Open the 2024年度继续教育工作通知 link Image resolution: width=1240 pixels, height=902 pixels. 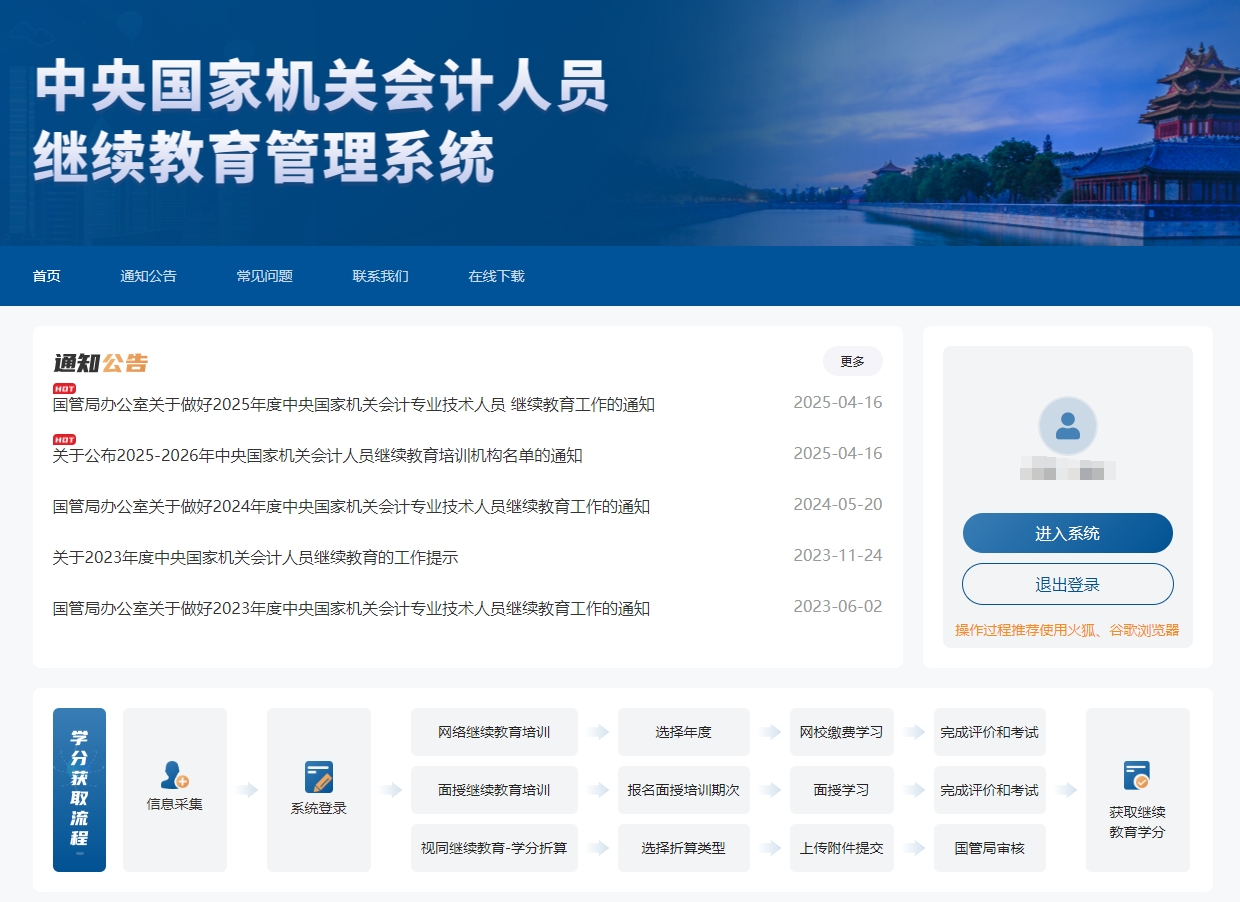tap(351, 506)
